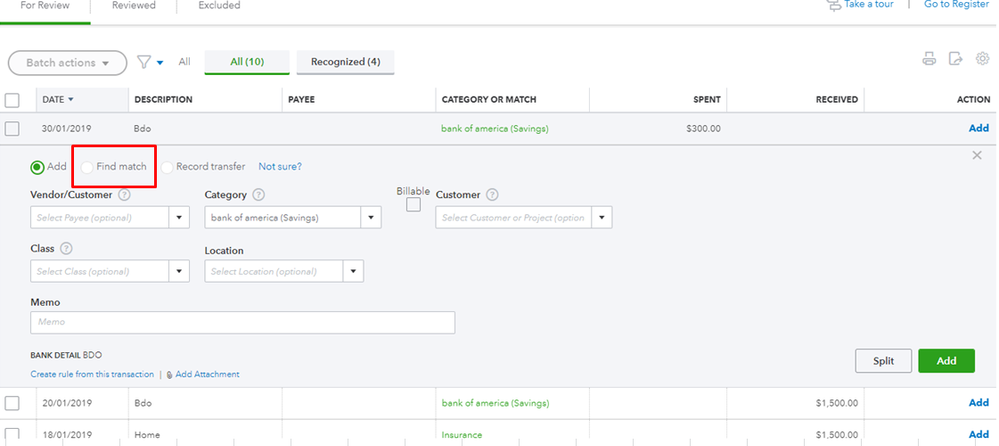Expand the Location dropdown arrow
The image size is (999, 446).
353,271
